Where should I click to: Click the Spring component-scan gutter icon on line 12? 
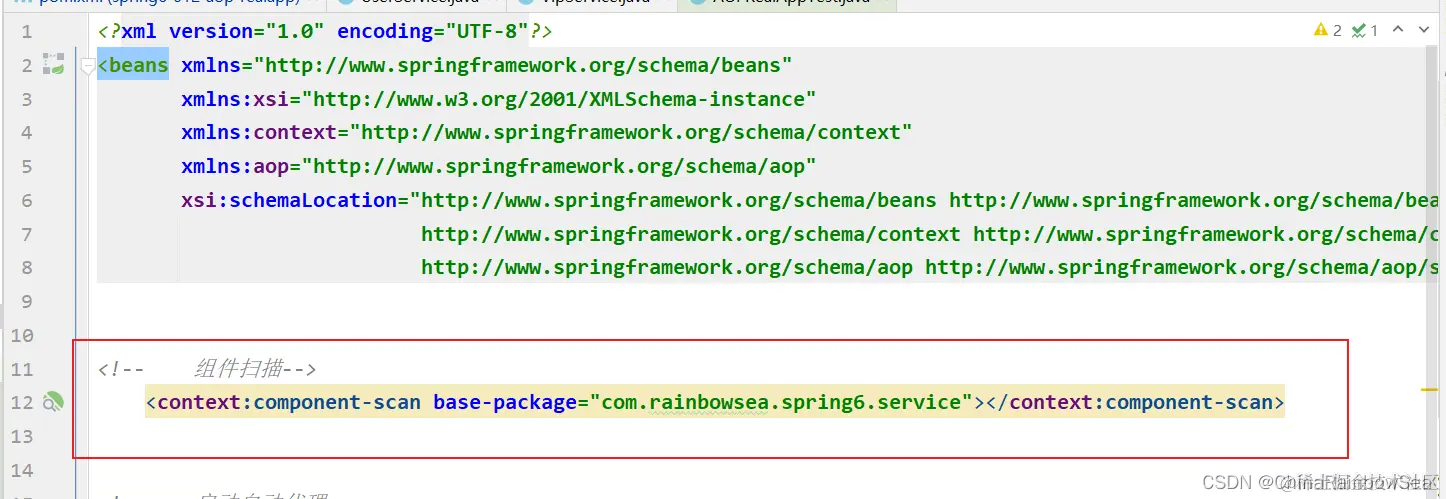click(x=54, y=403)
